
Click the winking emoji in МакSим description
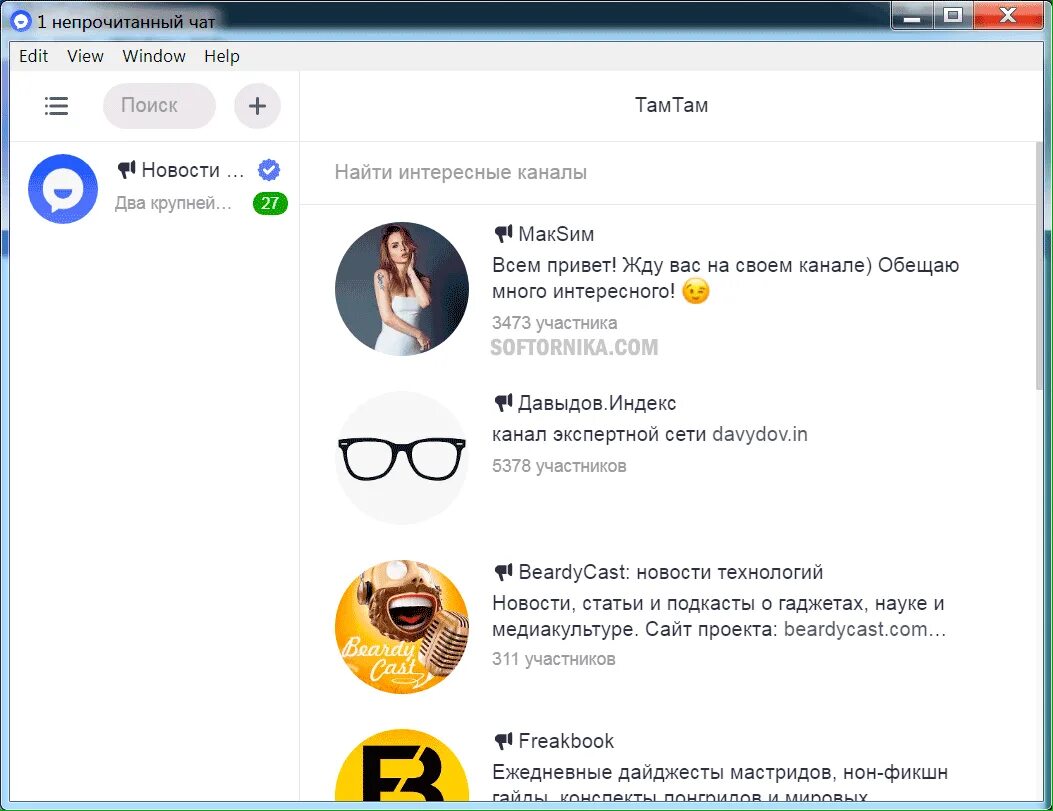696,291
